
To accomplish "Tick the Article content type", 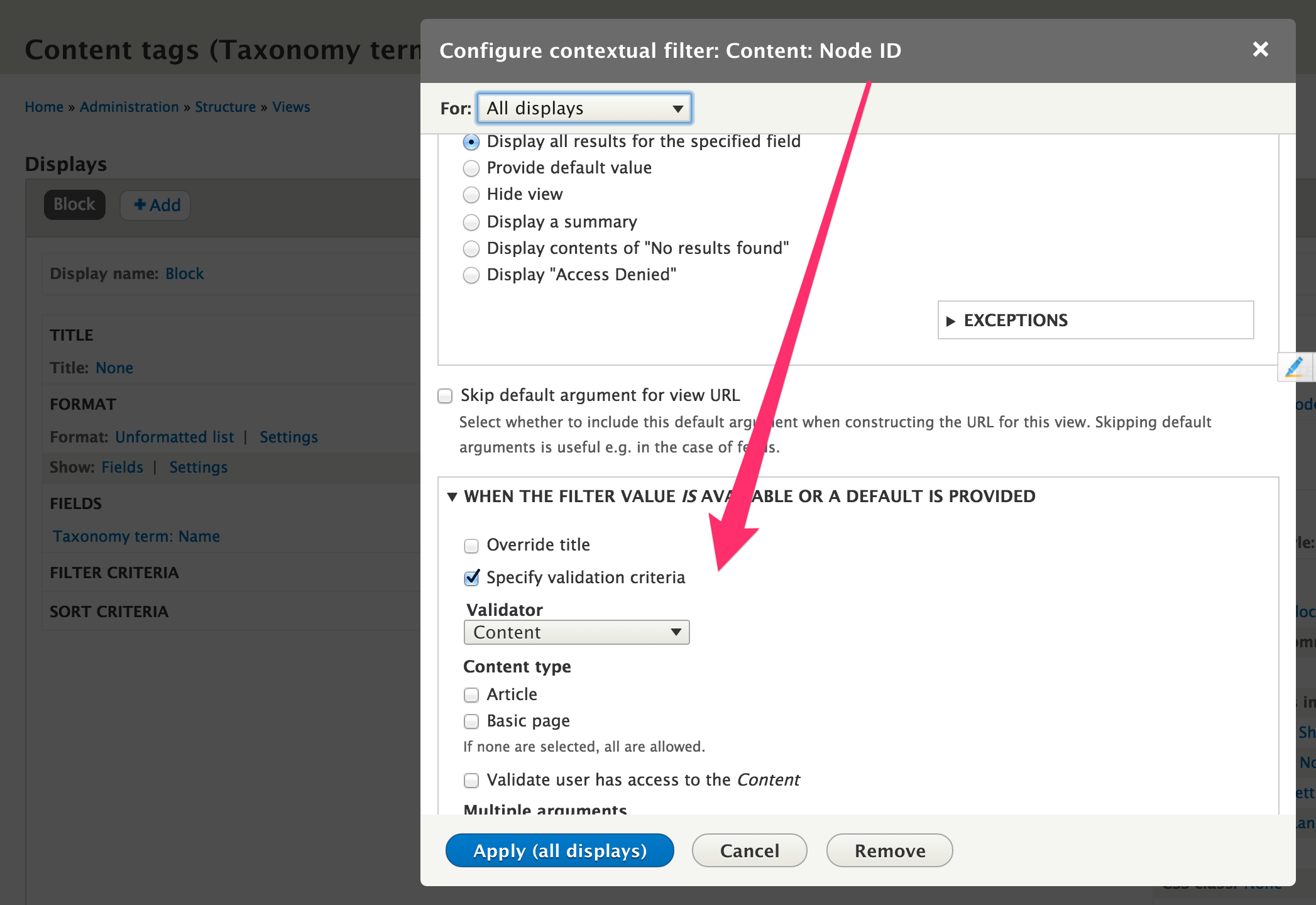I will [x=471, y=695].
